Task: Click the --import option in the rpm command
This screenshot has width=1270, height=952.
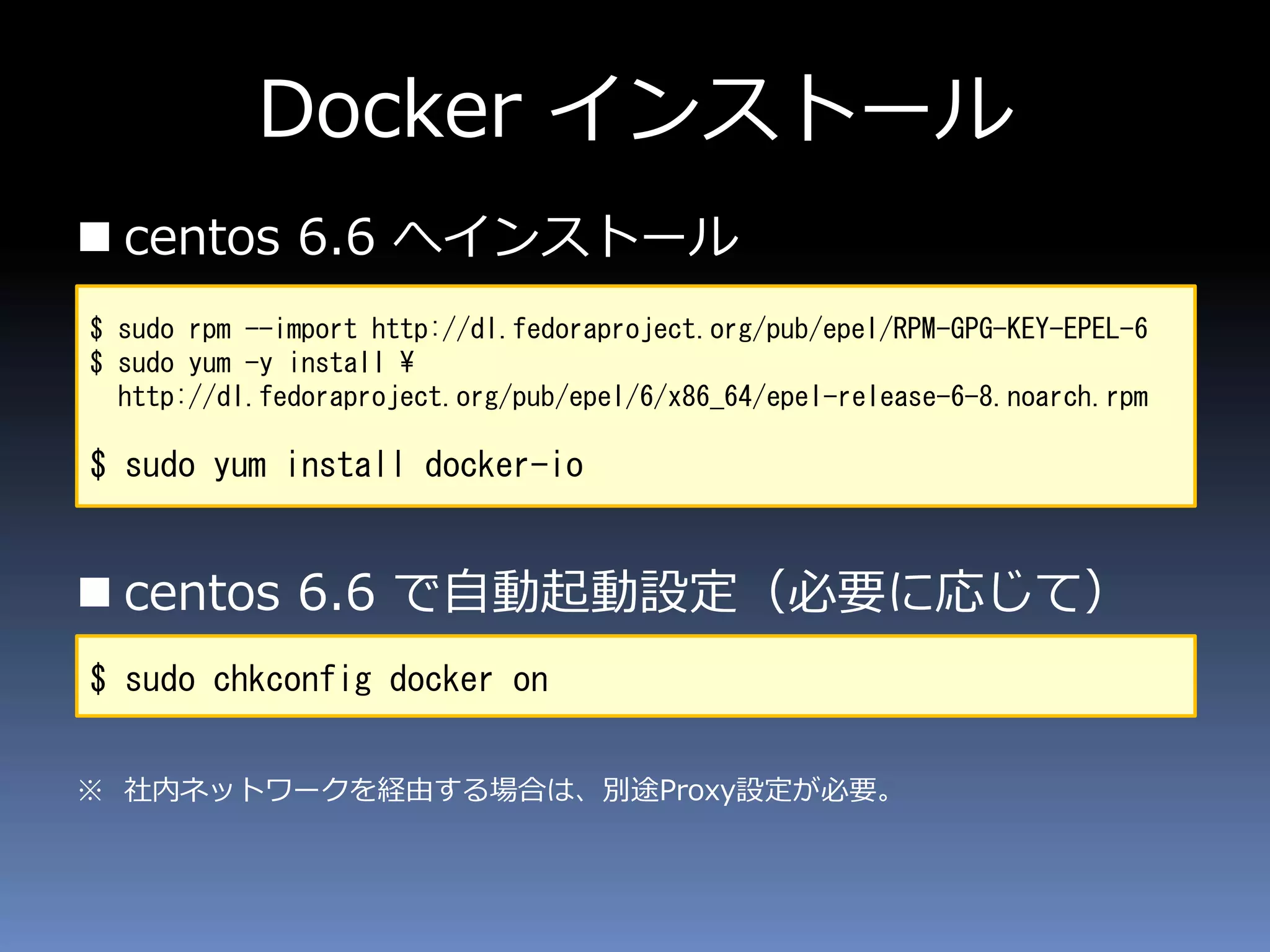Action: click(x=301, y=329)
